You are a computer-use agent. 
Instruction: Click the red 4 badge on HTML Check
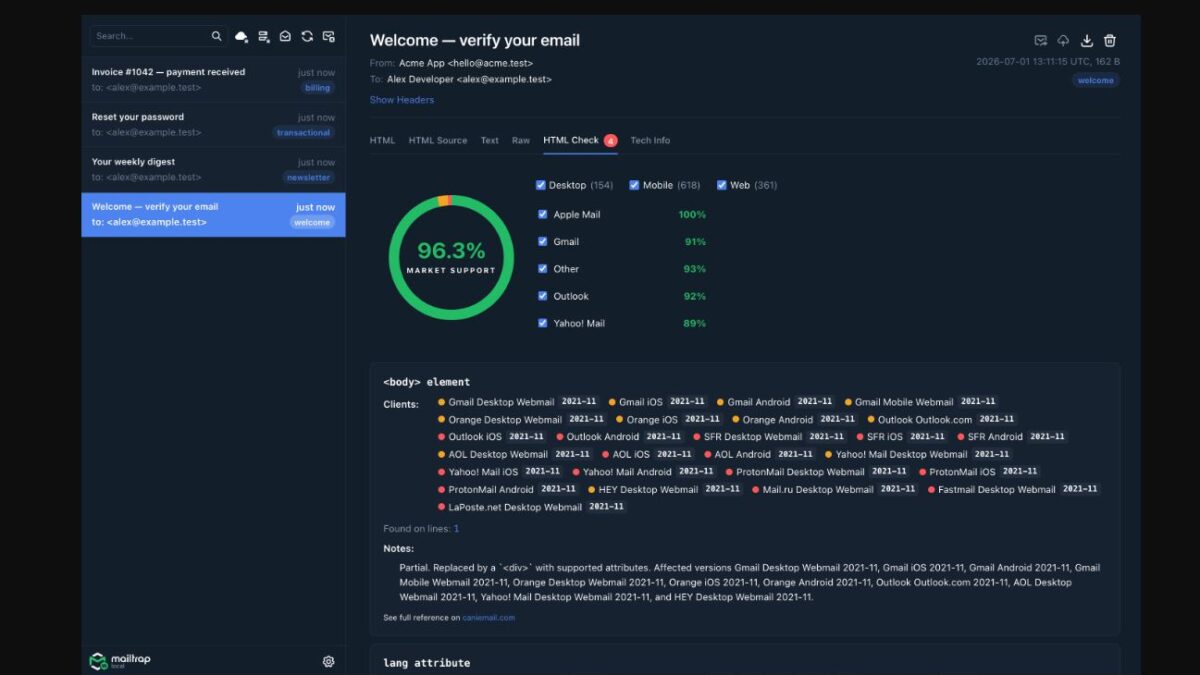[x=610, y=141]
